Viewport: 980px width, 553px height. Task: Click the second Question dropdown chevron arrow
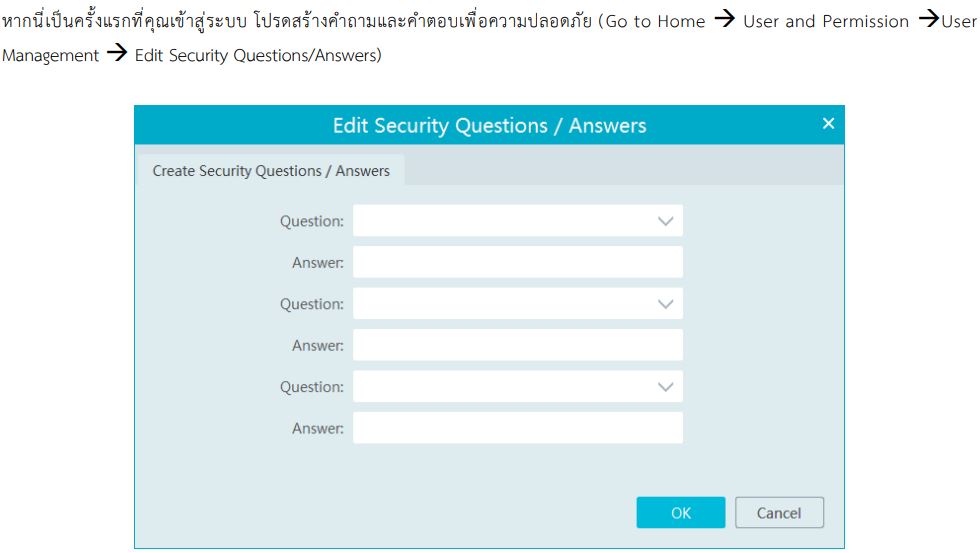point(666,304)
